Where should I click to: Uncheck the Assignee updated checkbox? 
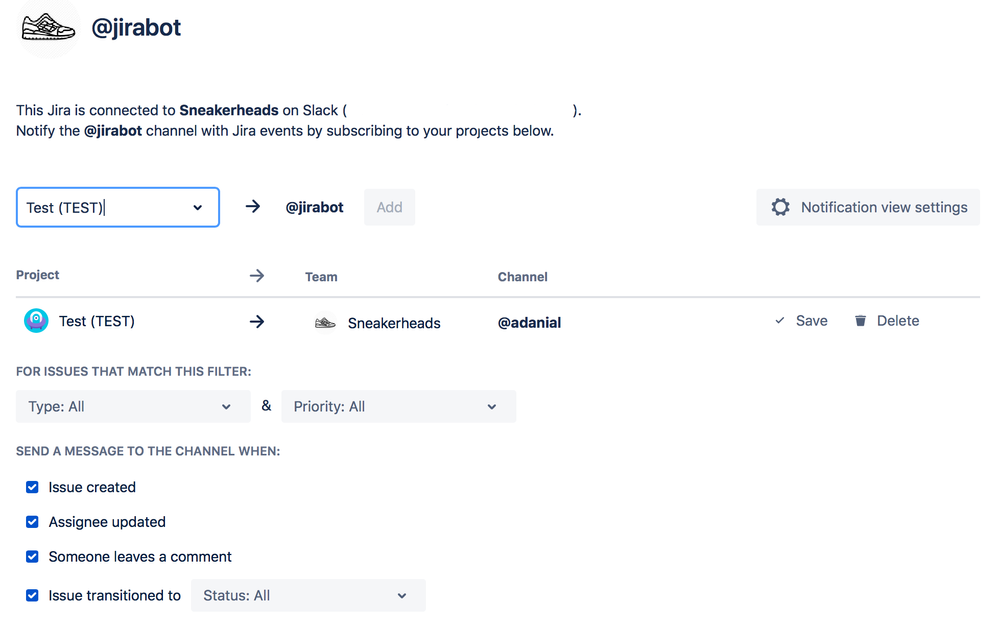(32, 522)
